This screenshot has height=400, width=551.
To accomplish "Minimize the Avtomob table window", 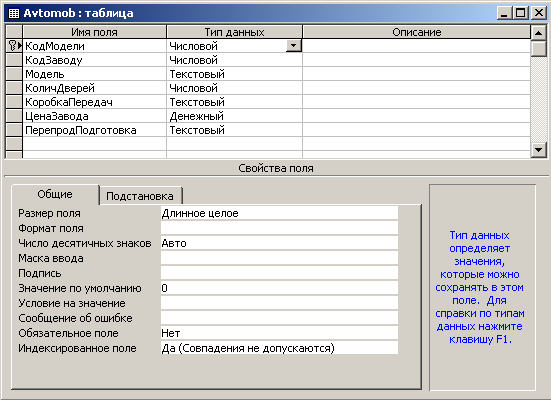I will (x=505, y=13).
